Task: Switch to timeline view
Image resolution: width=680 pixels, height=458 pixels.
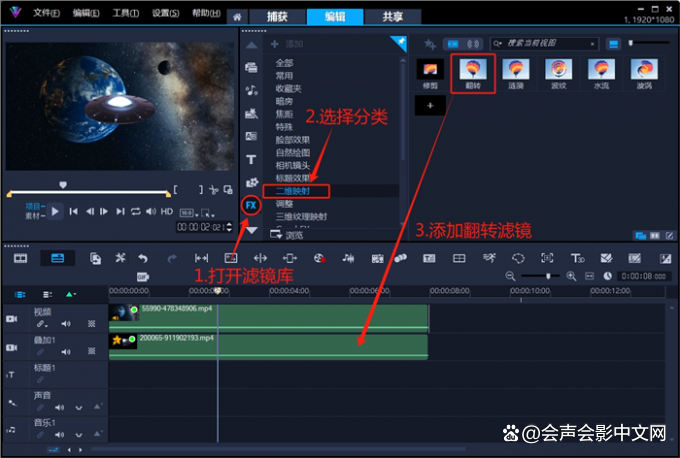Action: tap(58, 258)
